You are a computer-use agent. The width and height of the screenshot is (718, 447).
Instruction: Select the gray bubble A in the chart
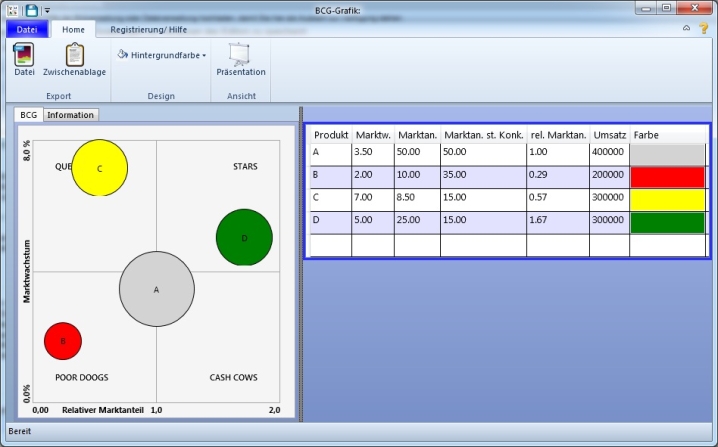coord(156,289)
